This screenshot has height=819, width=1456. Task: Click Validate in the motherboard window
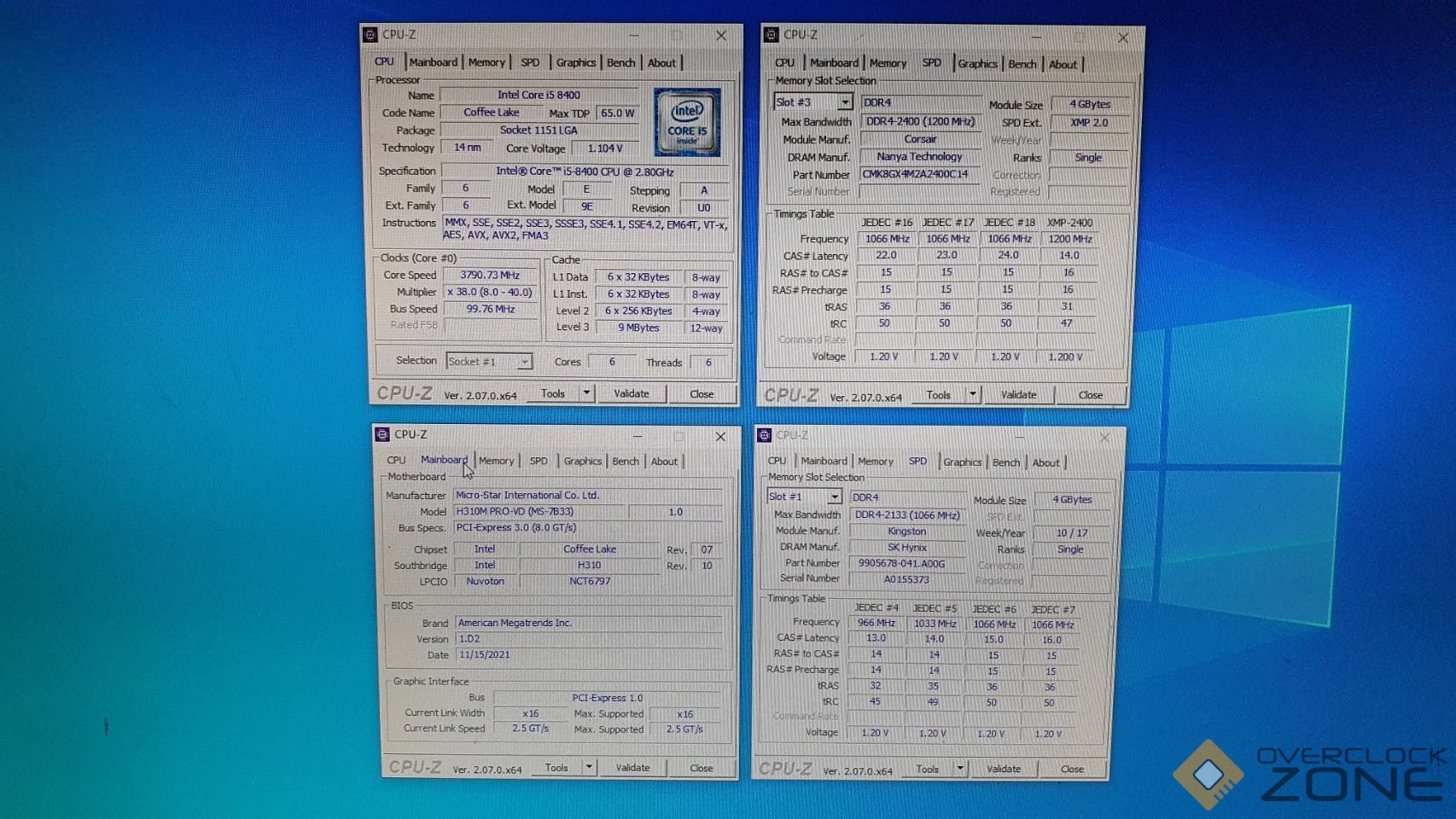point(632,767)
